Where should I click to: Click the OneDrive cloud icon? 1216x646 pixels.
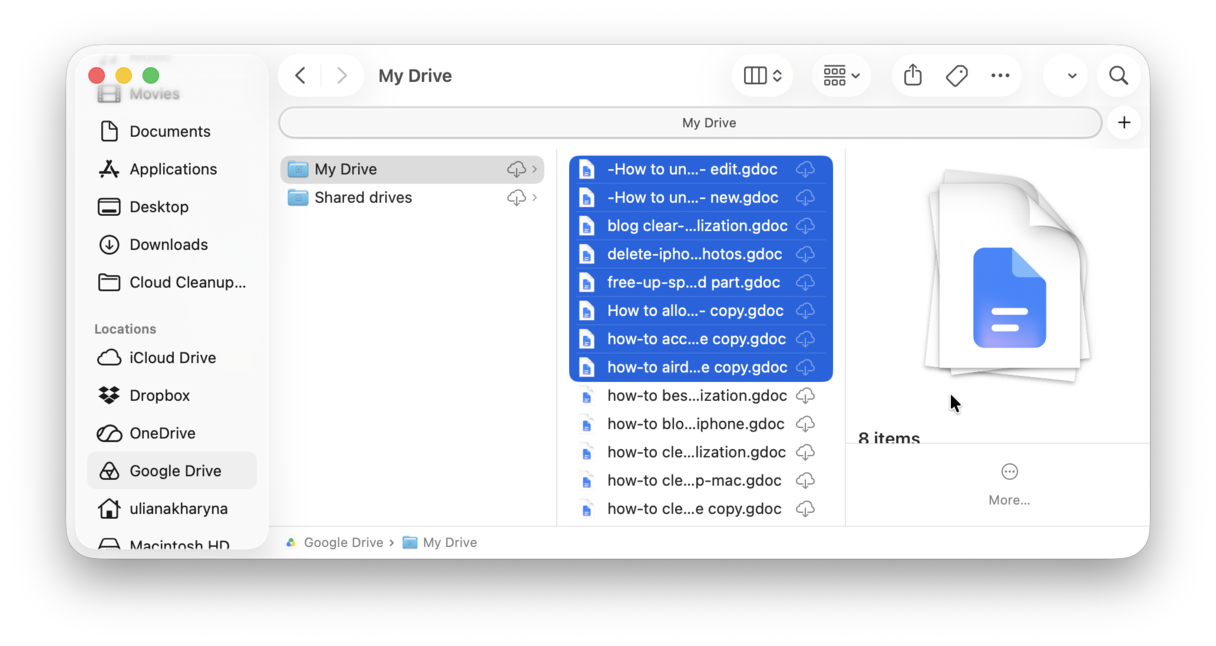(x=109, y=434)
